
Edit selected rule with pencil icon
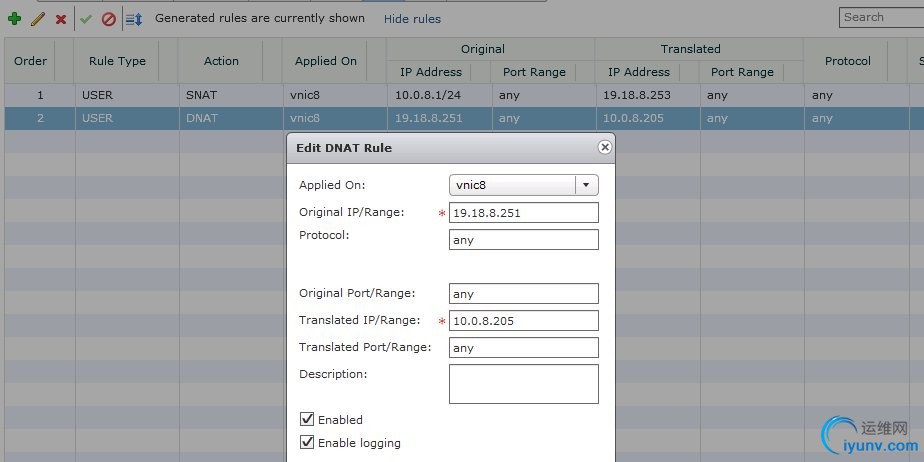point(38,19)
